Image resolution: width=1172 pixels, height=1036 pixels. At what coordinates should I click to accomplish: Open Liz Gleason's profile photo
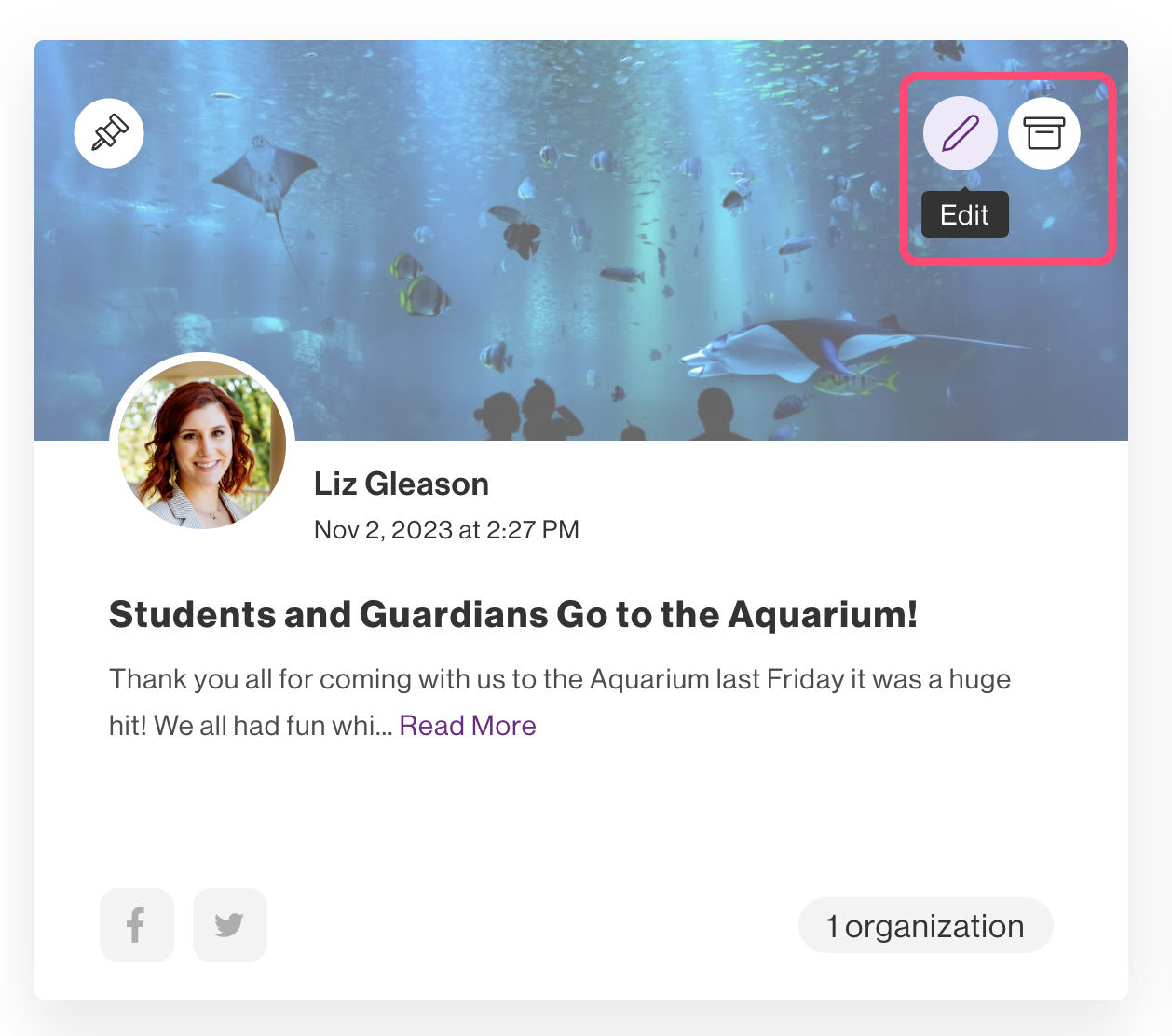[202, 445]
